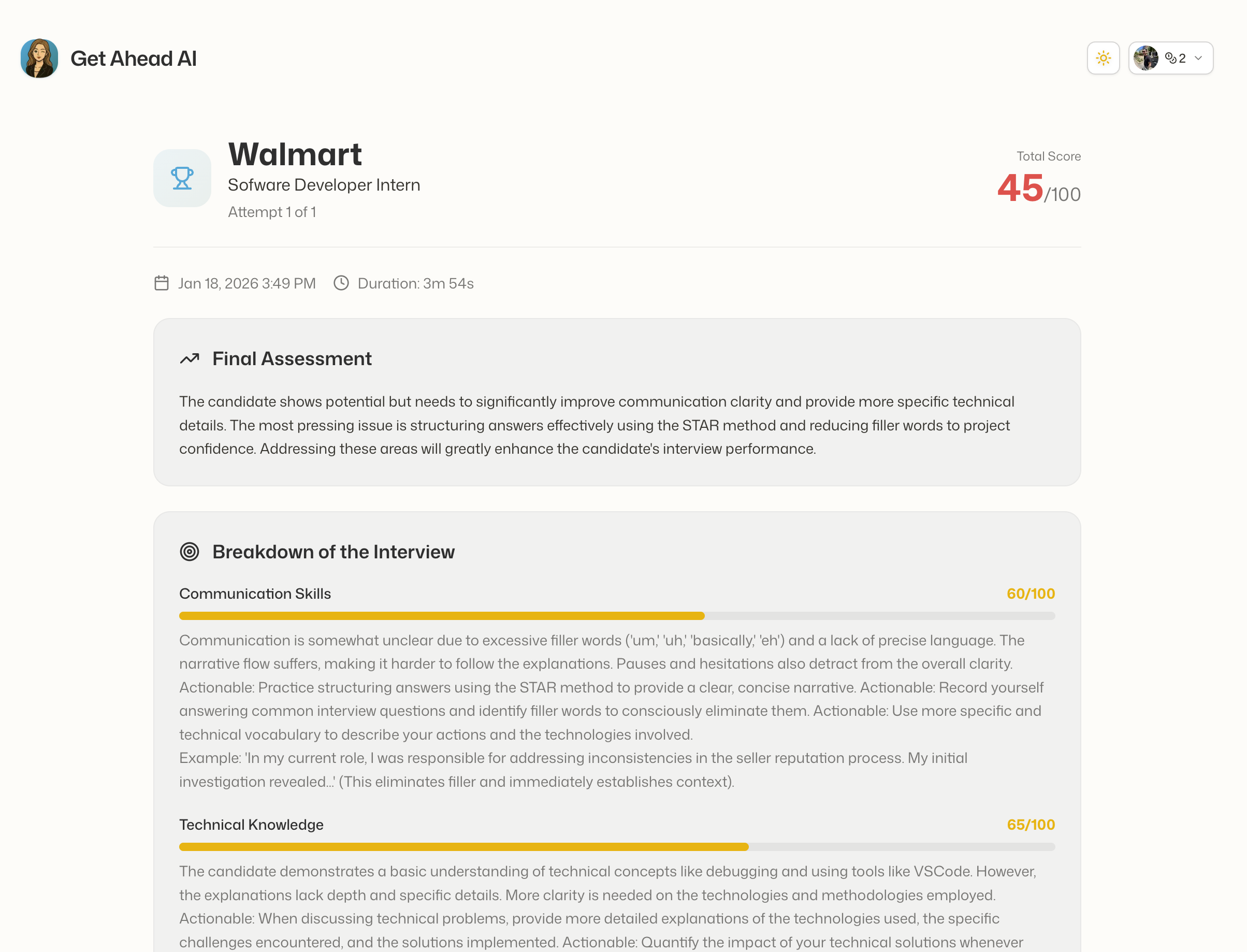This screenshot has height=952, width=1247.
Task: Click the trending arrow icon by Final Assessment
Action: (190, 358)
